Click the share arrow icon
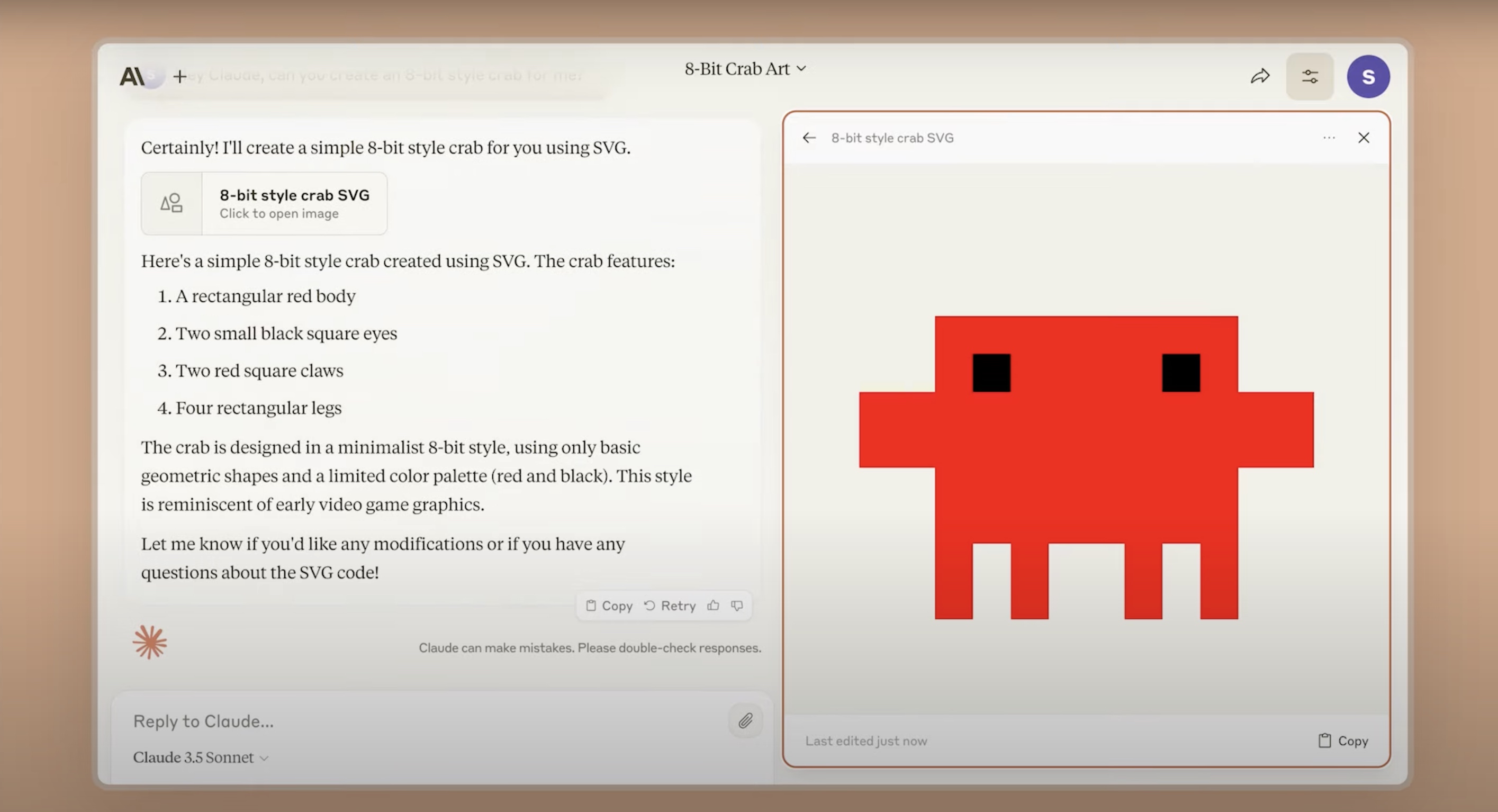This screenshot has height=812, width=1498. click(x=1260, y=76)
